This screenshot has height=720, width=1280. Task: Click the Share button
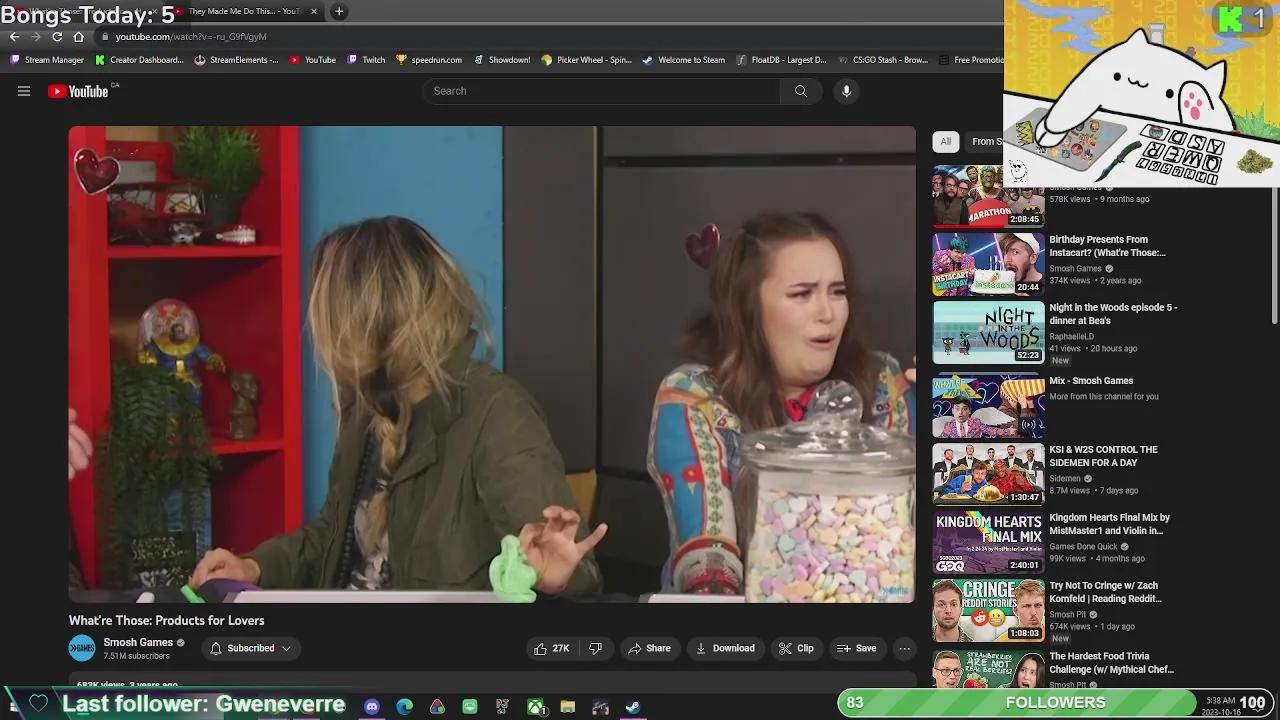tap(649, 648)
